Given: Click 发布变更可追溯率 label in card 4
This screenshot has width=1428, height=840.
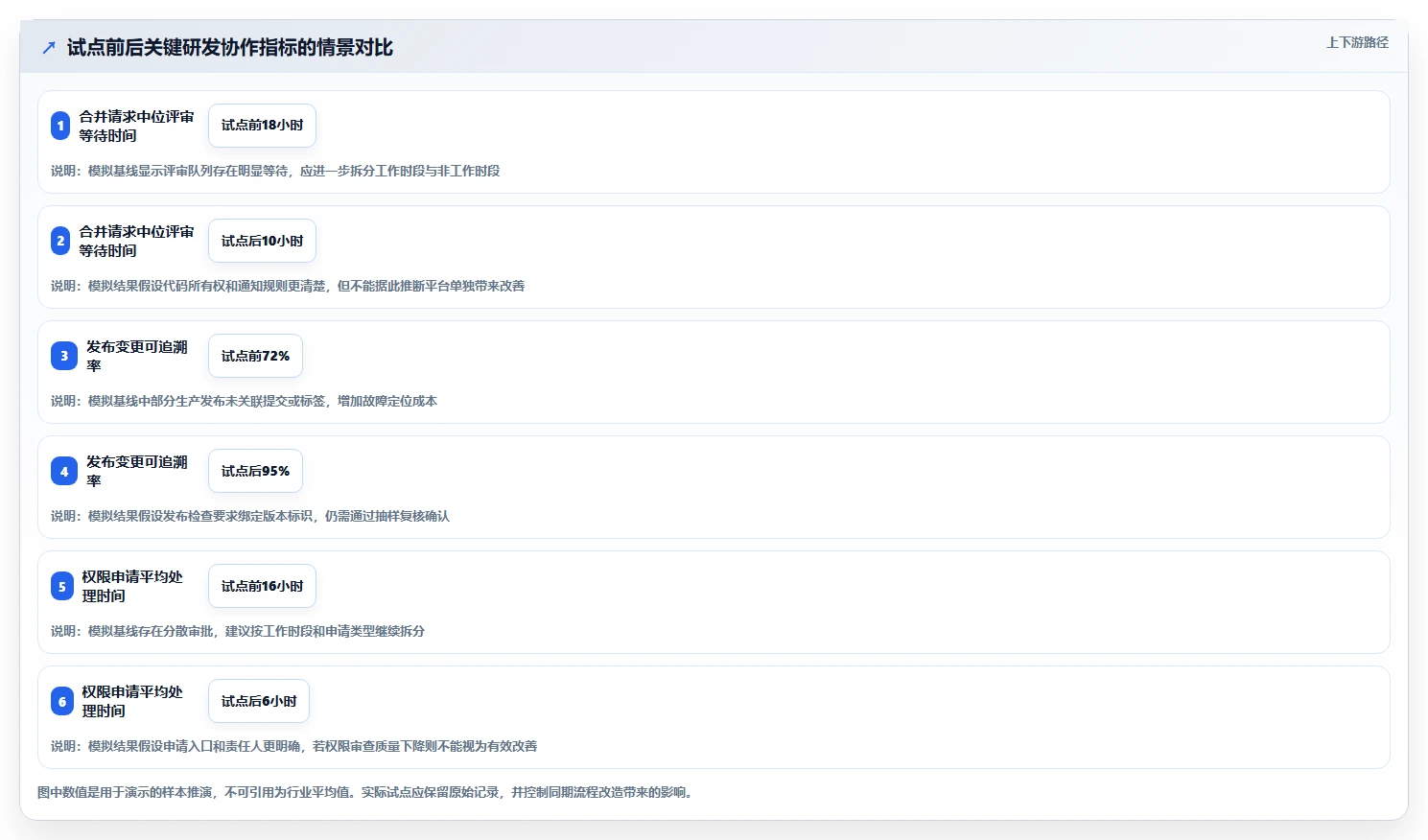Looking at the screenshot, I should [x=137, y=471].
